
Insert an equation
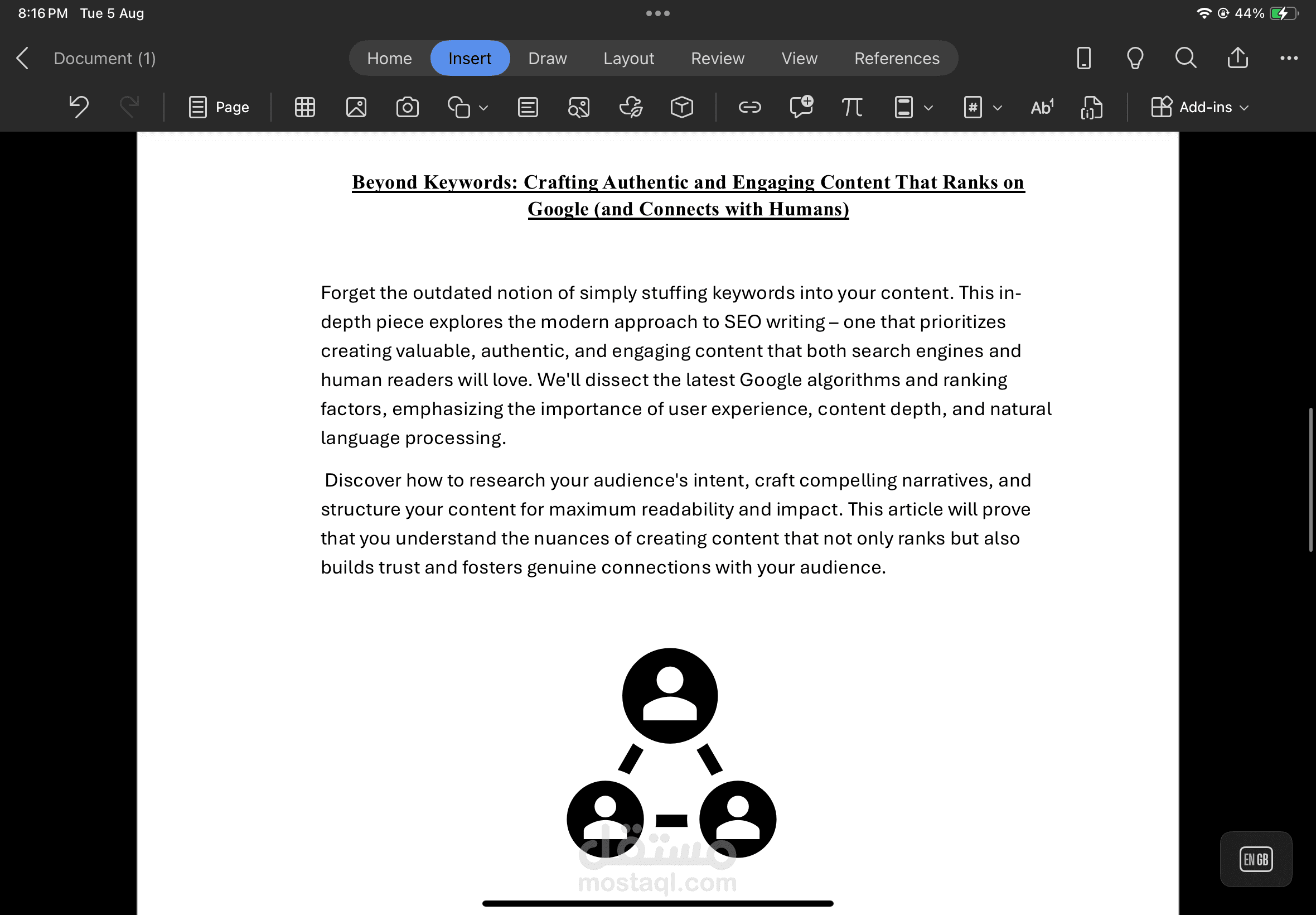click(852, 107)
